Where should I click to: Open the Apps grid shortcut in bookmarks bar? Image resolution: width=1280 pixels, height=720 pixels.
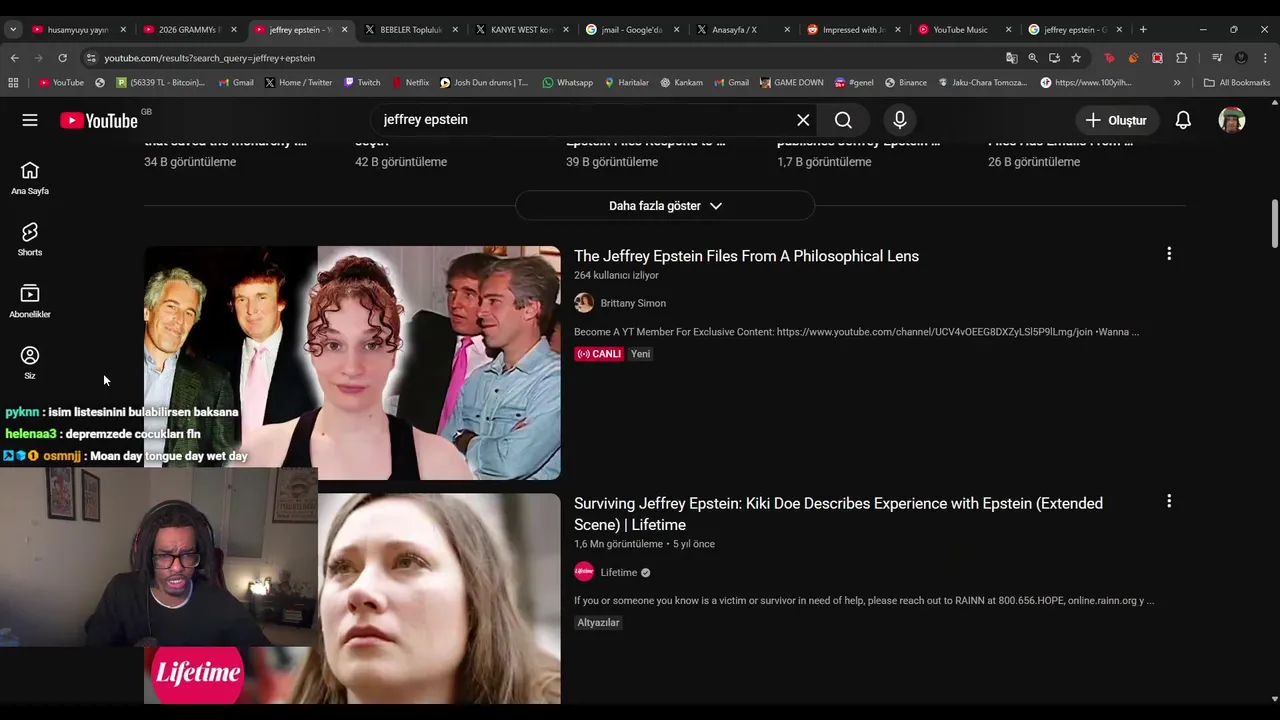[x=15, y=83]
